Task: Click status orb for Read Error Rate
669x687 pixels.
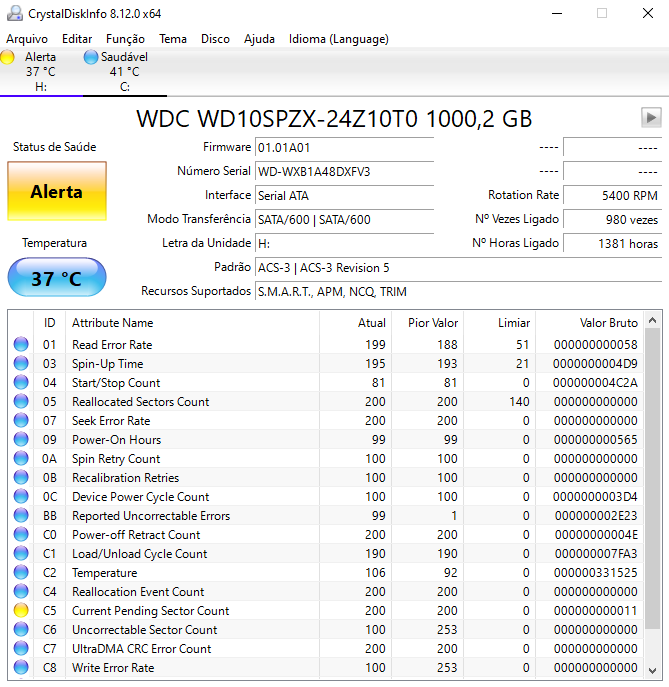Action: (21, 344)
